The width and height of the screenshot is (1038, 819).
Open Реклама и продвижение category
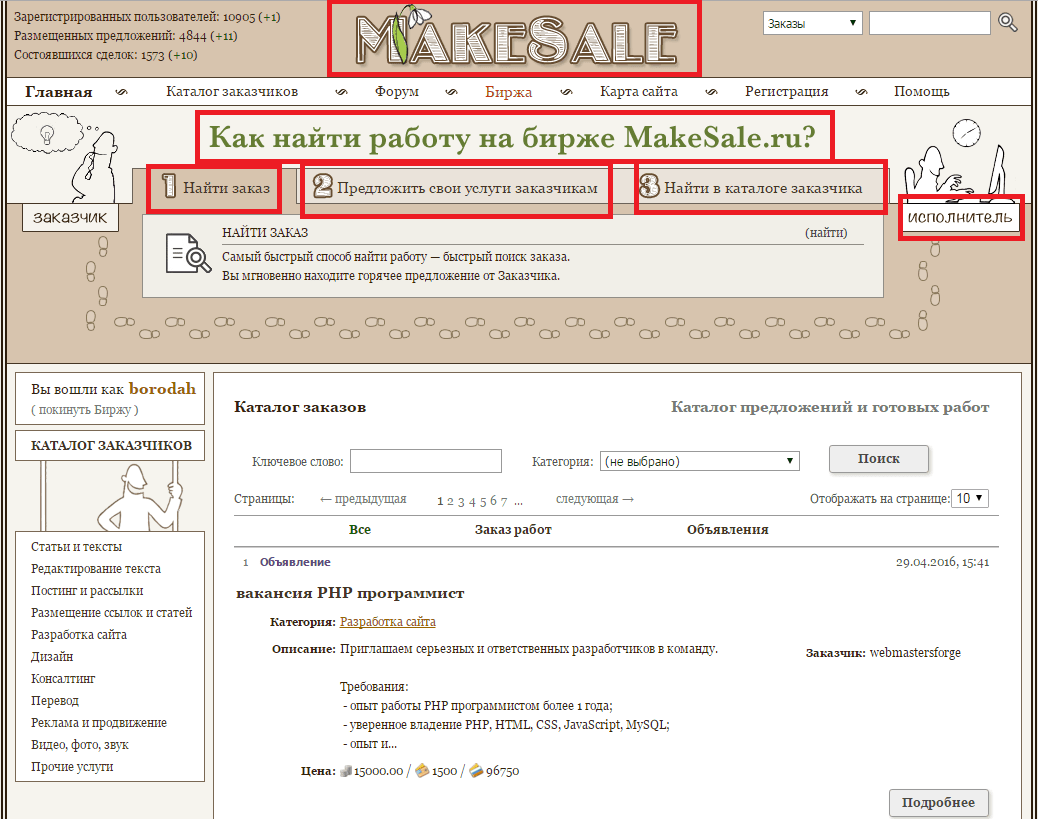point(99,722)
